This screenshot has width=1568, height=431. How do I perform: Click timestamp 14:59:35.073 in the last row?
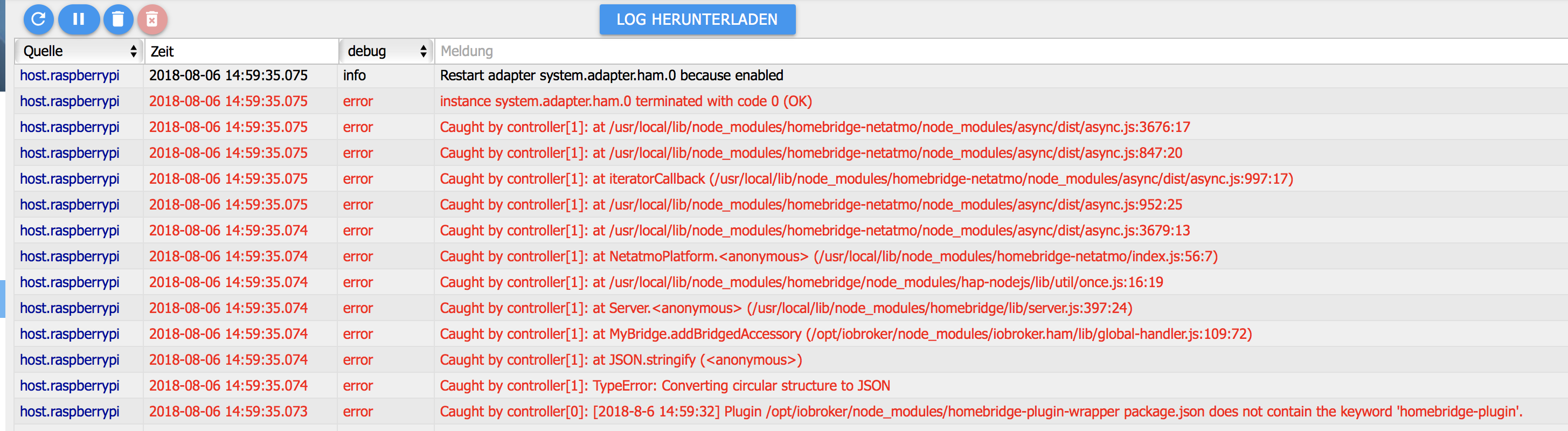(228, 412)
